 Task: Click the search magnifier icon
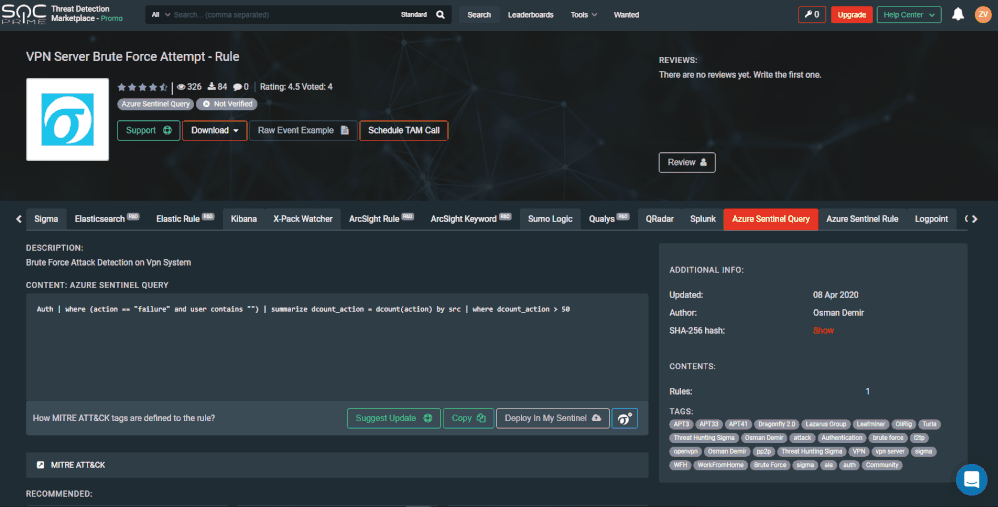[440, 15]
